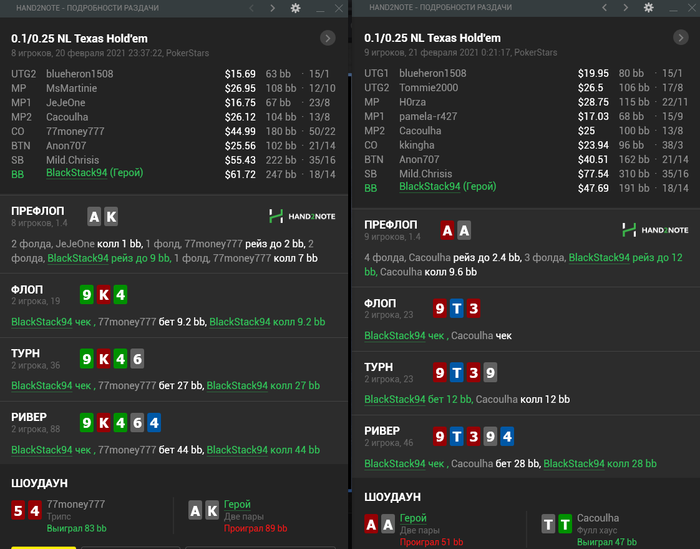Open settings gear in right hand window
Image resolution: width=700 pixels, height=549 pixels.
click(x=649, y=8)
